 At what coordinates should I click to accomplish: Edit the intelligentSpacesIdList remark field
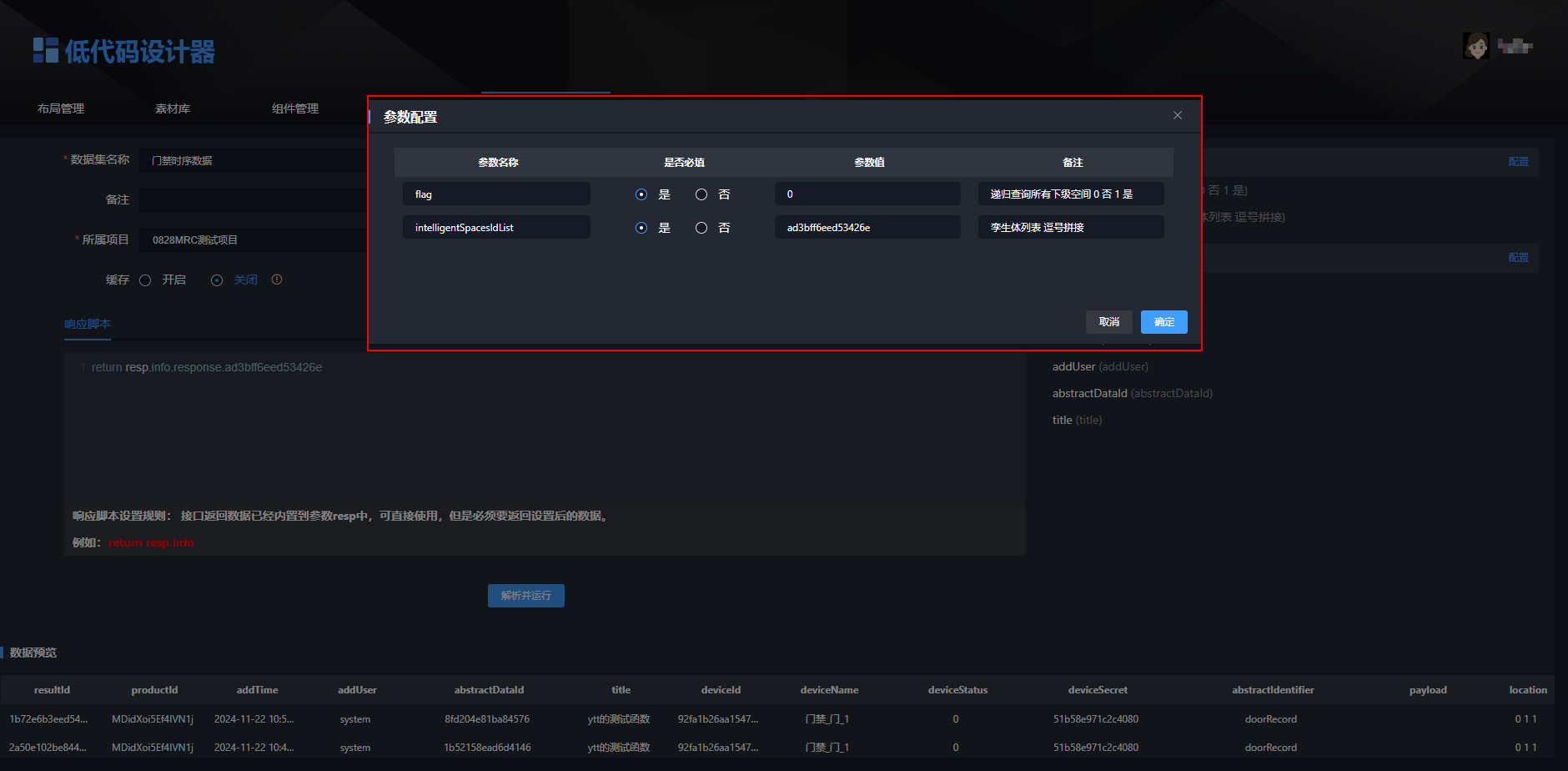(x=1071, y=227)
